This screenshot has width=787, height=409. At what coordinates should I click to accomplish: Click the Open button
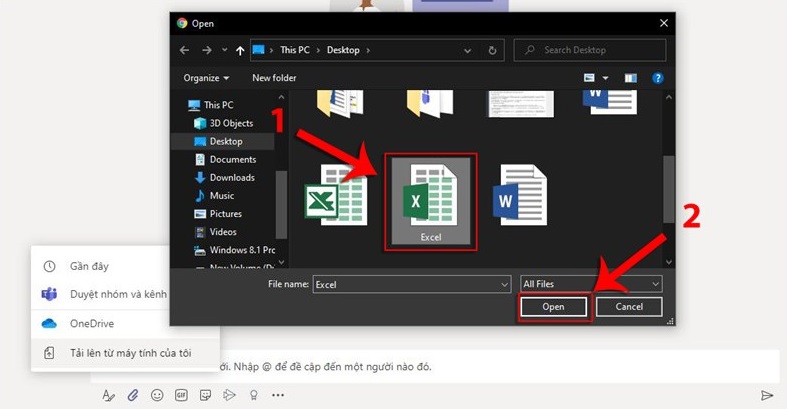pyautogui.click(x=553, y=307)
